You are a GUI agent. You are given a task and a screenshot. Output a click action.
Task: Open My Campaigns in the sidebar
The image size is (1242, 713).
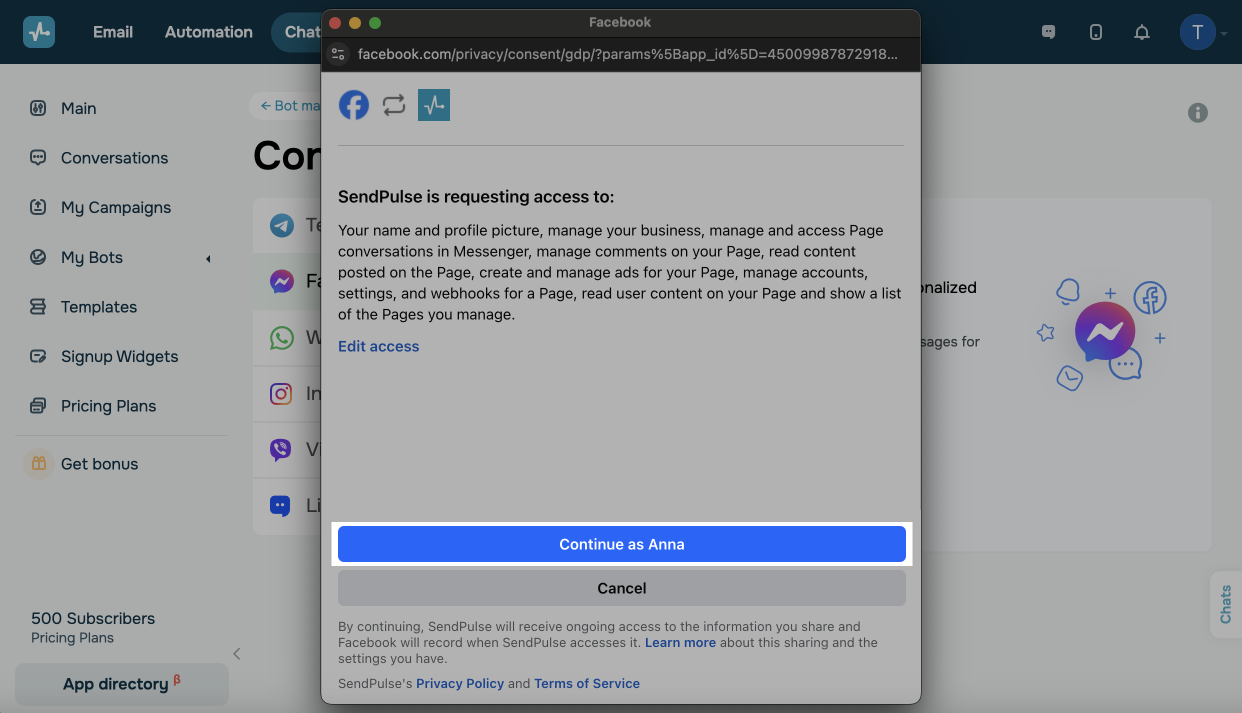tap(116, 208)
